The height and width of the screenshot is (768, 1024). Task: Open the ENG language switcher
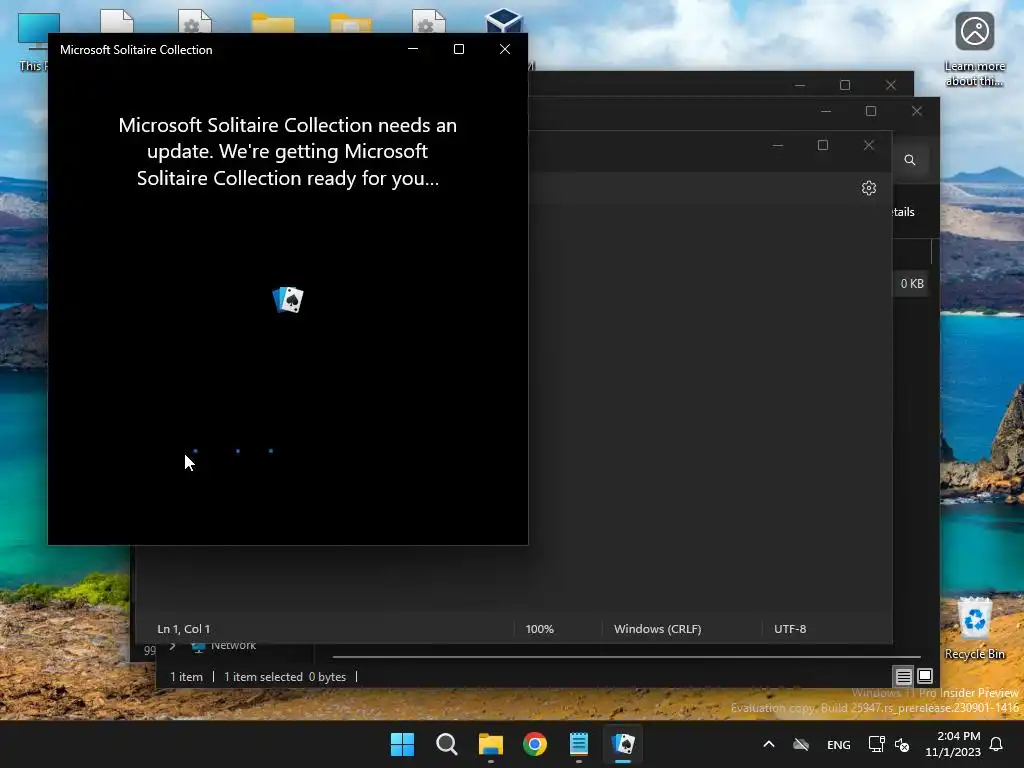[839, 744]
